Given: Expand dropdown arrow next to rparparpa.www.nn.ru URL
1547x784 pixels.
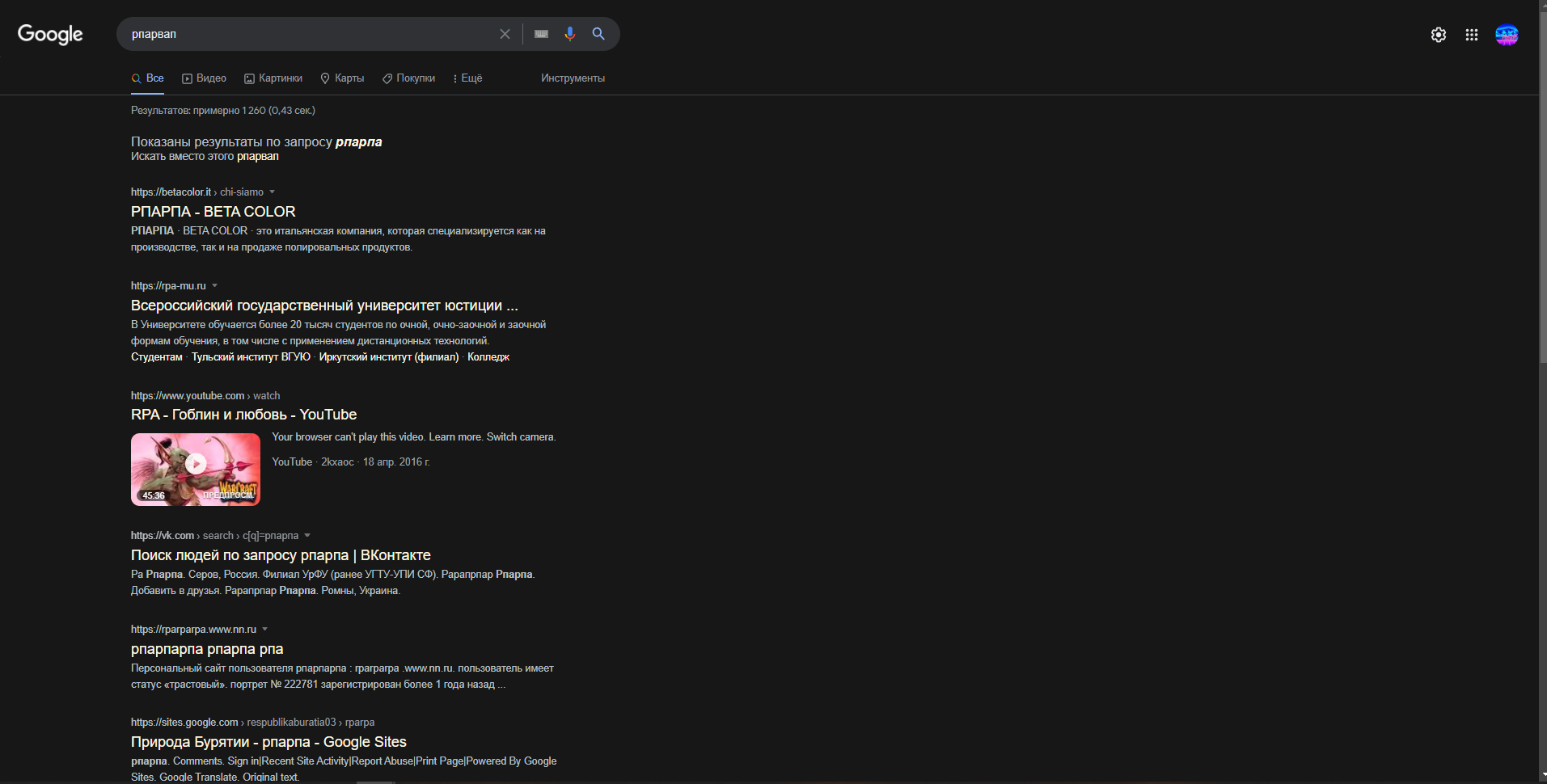Looking at the screenshot, I should (264, 629).
